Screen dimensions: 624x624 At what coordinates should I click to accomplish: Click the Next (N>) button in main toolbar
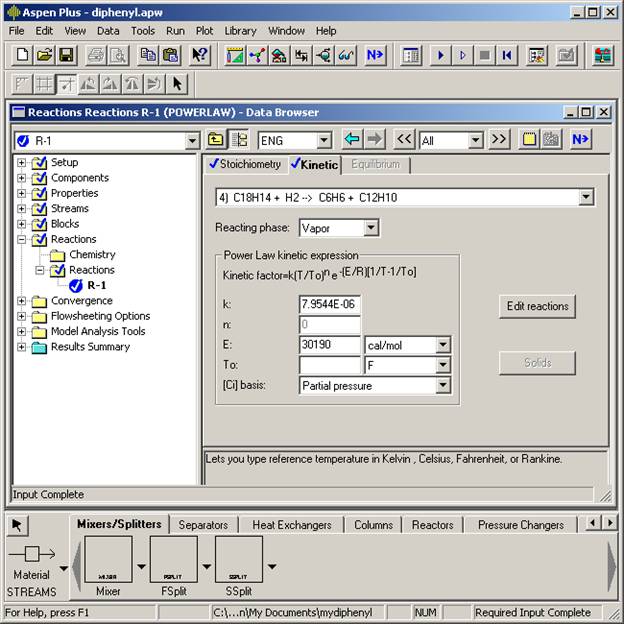pos(375,55)
